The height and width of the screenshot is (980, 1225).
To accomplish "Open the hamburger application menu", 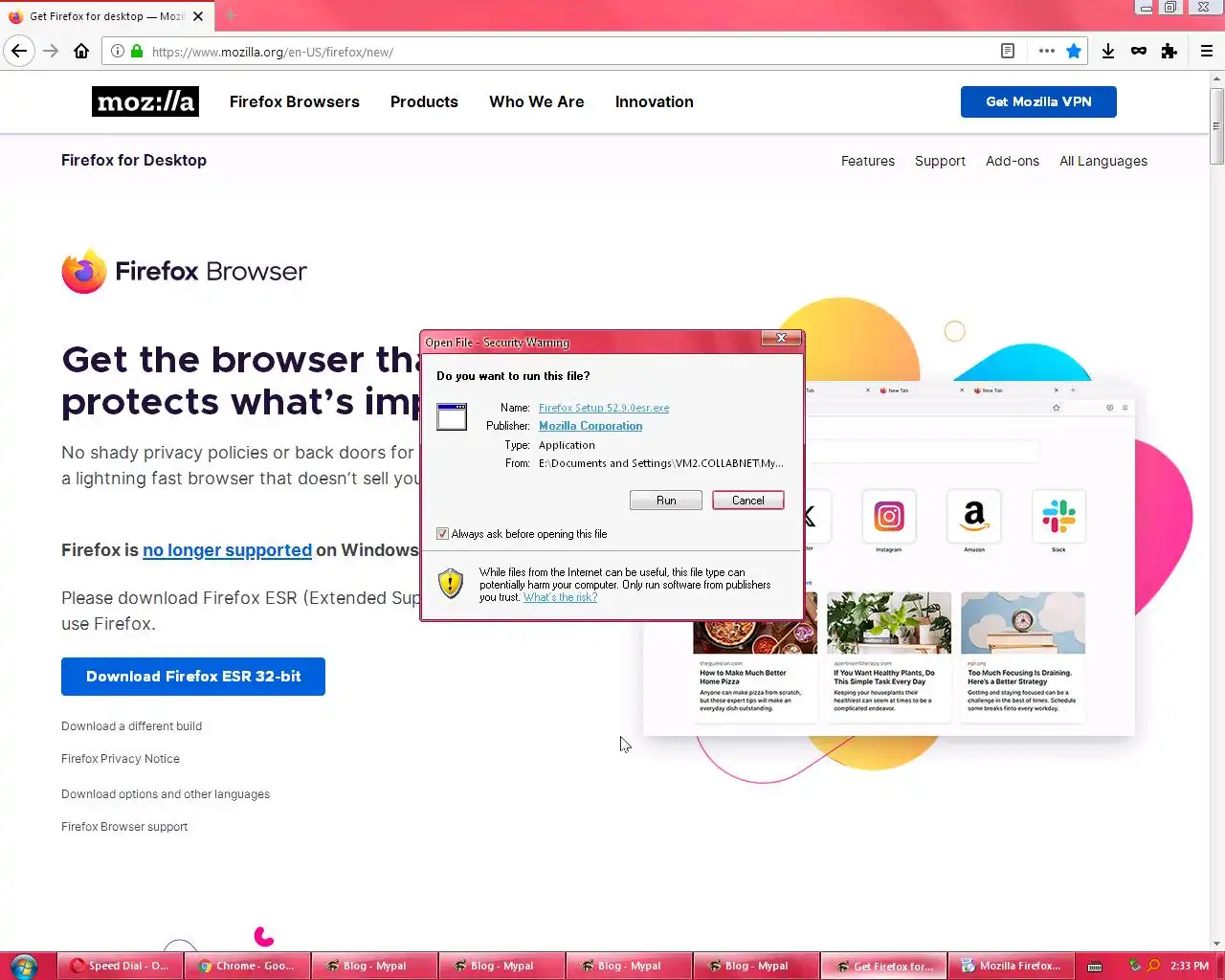I will point(1207,52).
